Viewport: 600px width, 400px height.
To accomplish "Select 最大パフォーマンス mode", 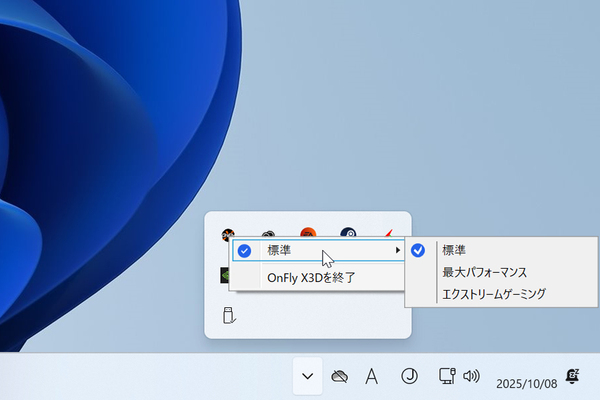I will click(x=484, y=272).
